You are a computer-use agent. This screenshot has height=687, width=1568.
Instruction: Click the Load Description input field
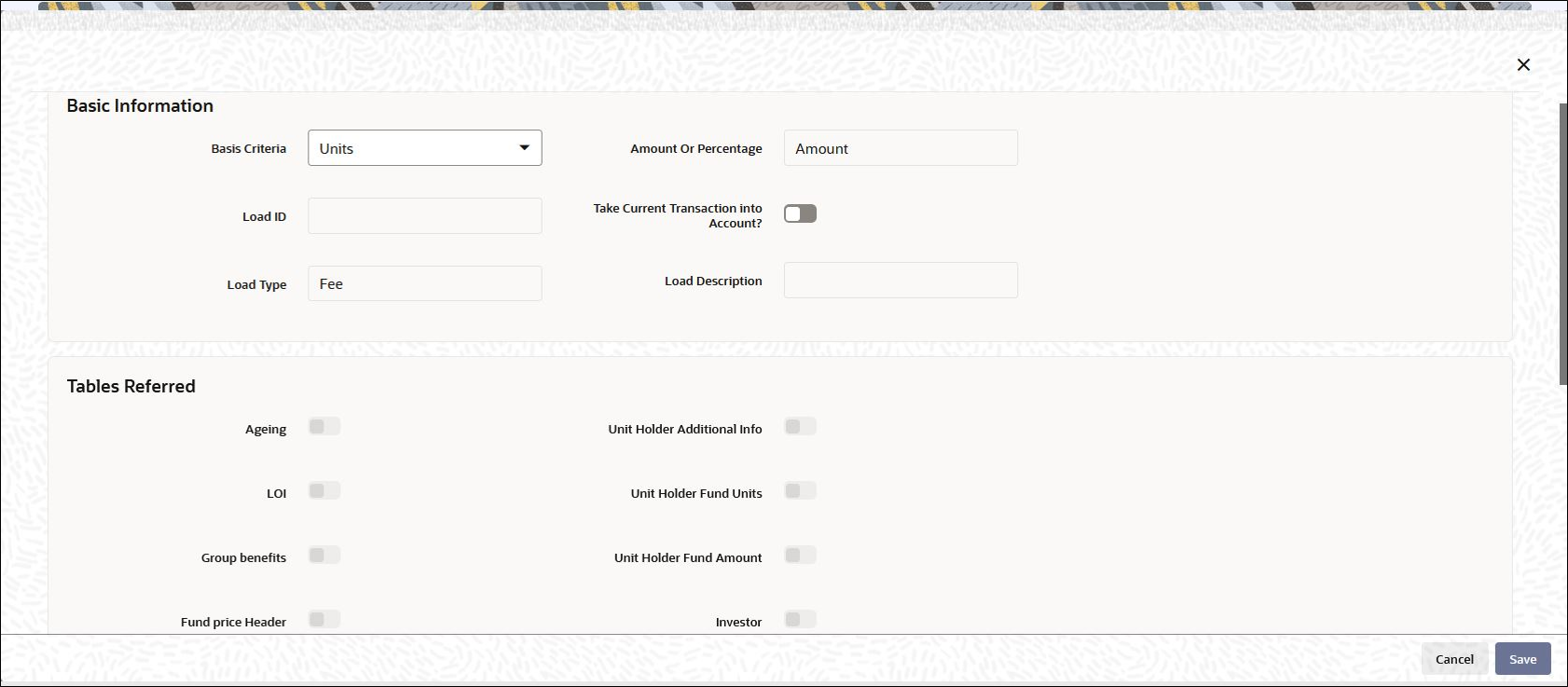(x=901, y=281)
